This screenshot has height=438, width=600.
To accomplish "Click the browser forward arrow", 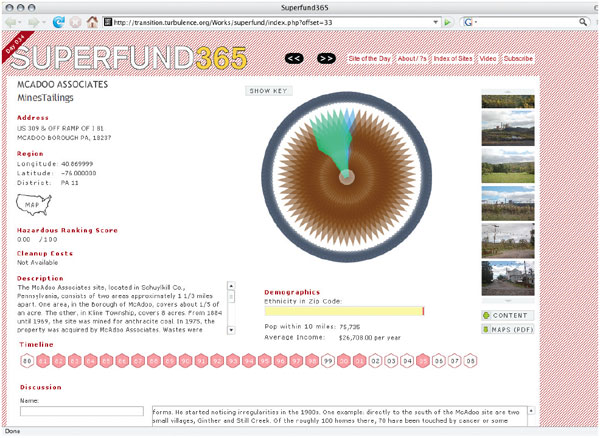I will [x=34, y=22].
